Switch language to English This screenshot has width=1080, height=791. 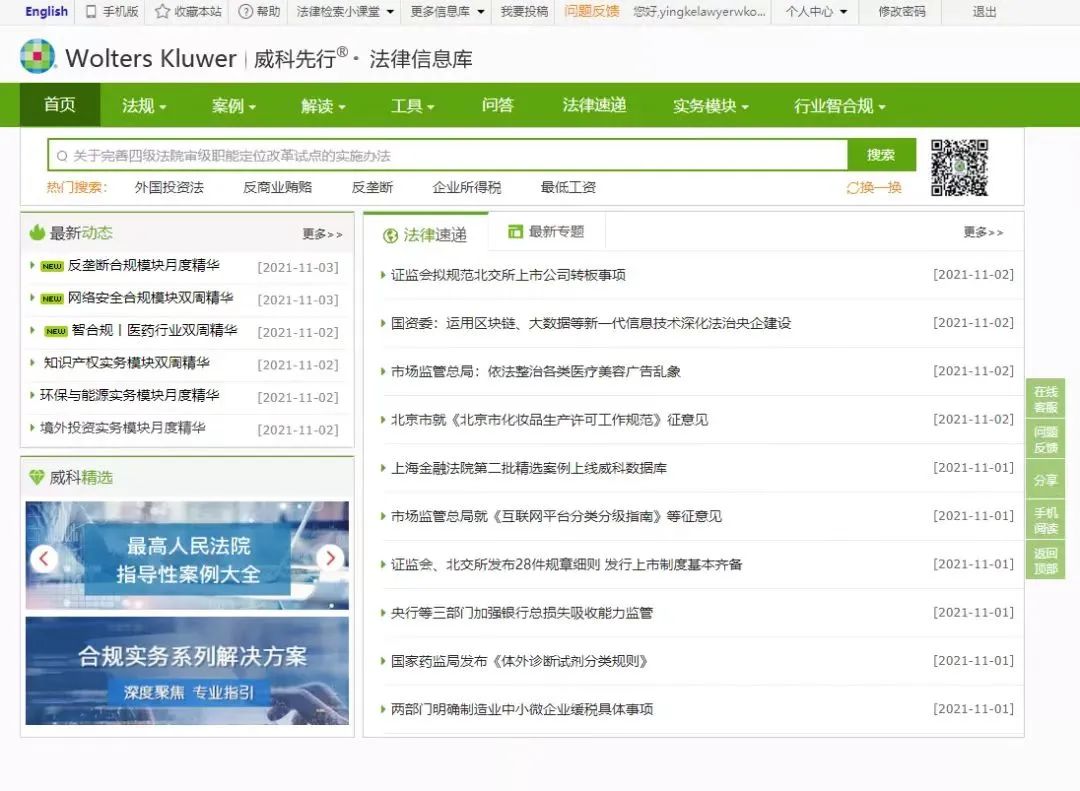[x=46, y=12]
